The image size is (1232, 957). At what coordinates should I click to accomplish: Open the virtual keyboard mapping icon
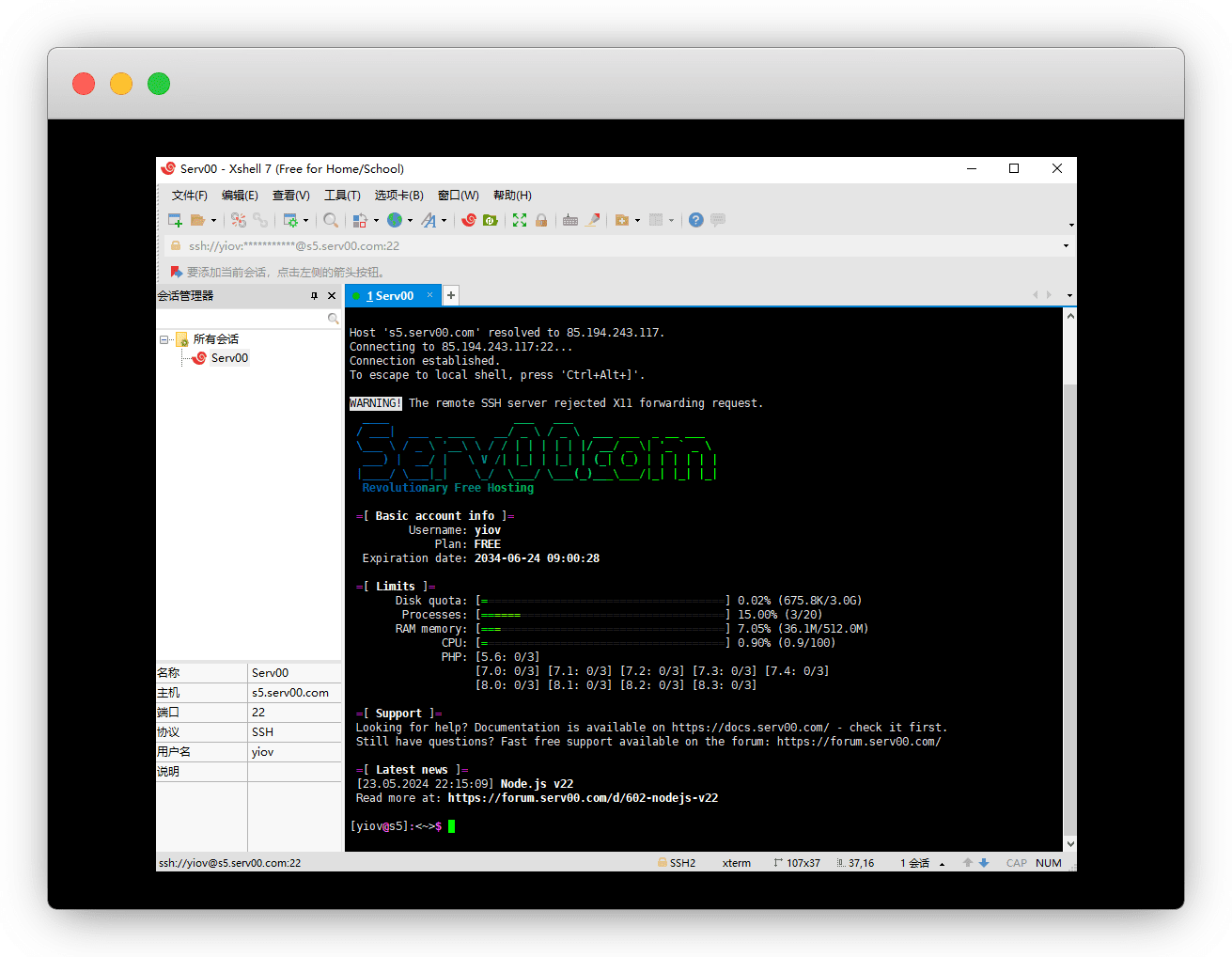click(x=570, y=220)
